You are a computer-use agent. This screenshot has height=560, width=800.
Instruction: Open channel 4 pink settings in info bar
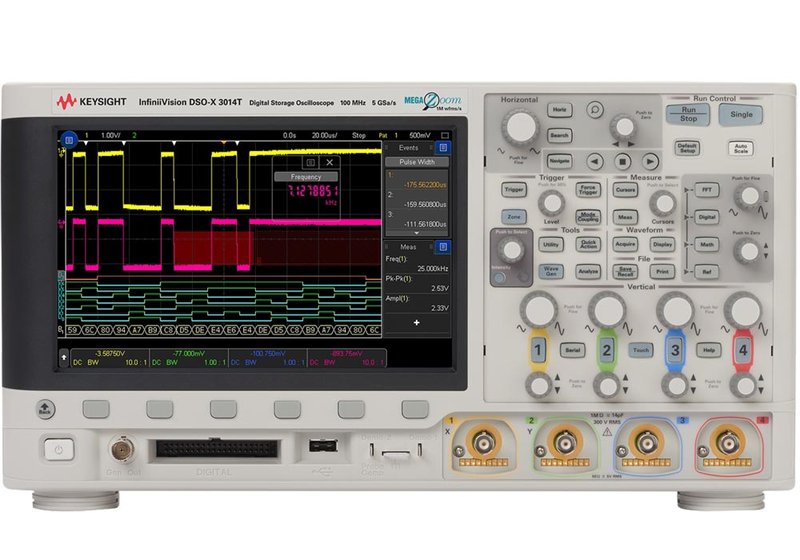pos(347,358)
